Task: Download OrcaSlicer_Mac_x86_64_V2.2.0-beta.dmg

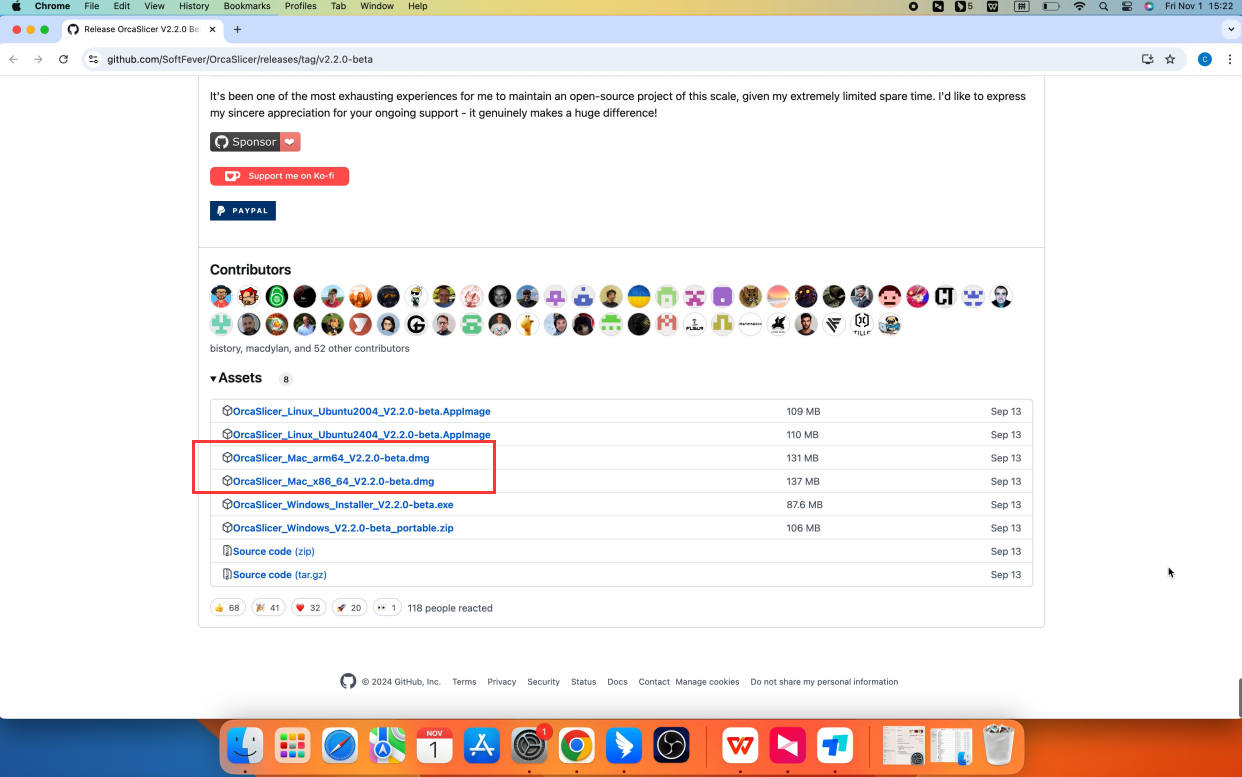Action: point(333,481)
